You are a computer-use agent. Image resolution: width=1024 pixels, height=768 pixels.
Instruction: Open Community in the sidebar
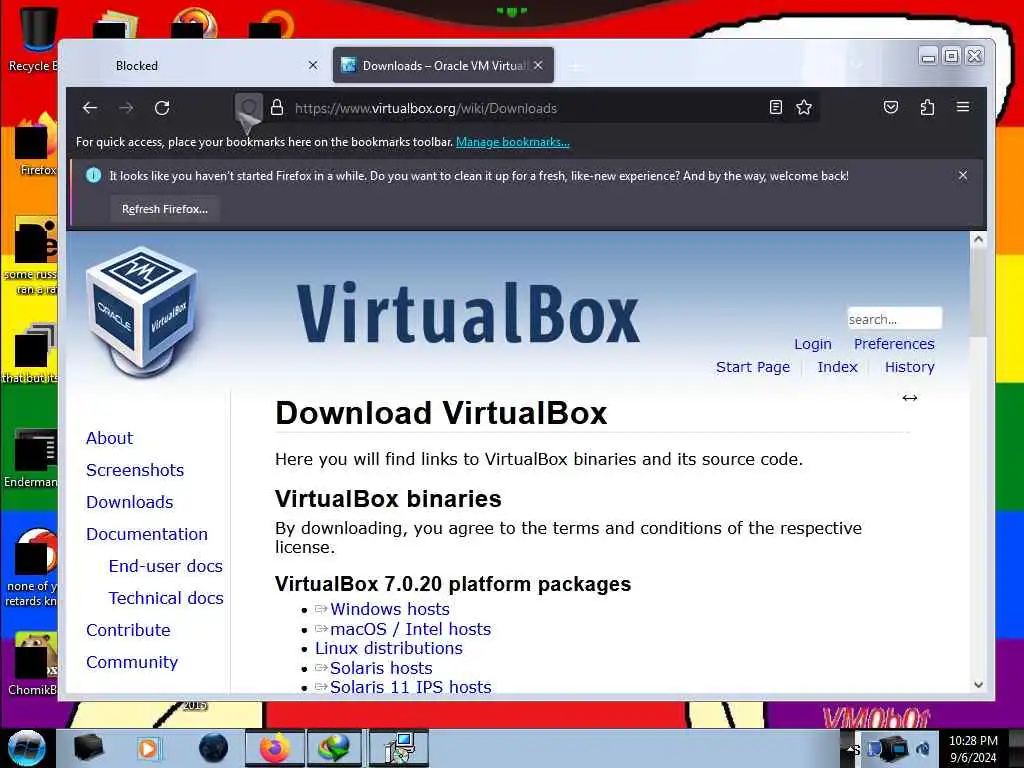tap(131, 662)
